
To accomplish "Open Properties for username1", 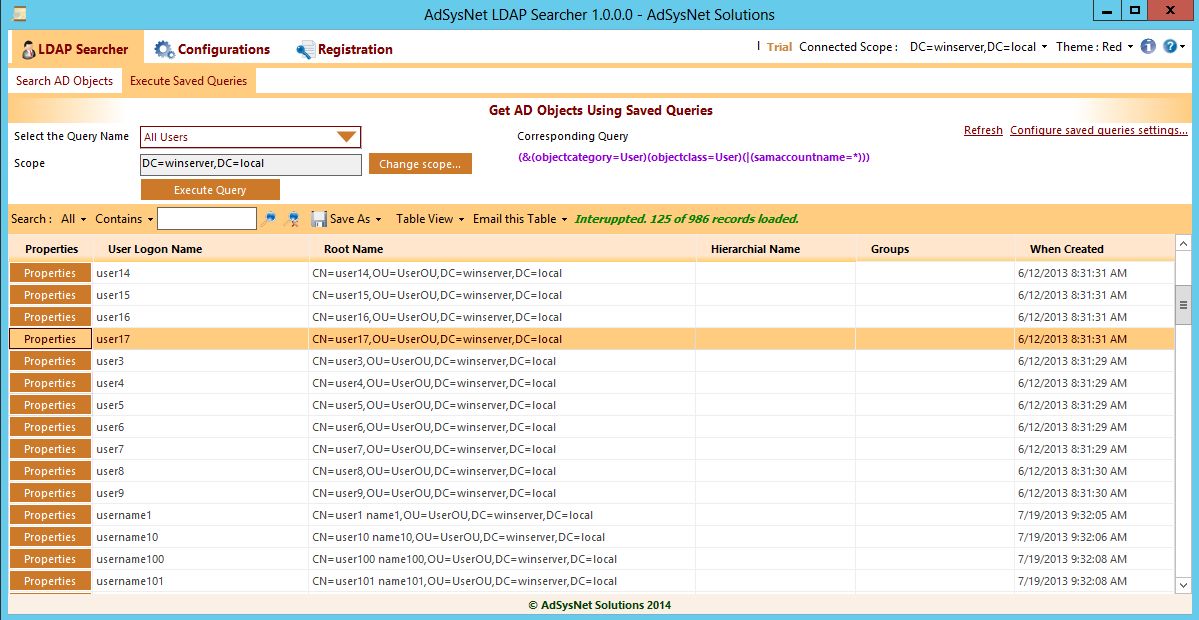I will tap(50, 515).
